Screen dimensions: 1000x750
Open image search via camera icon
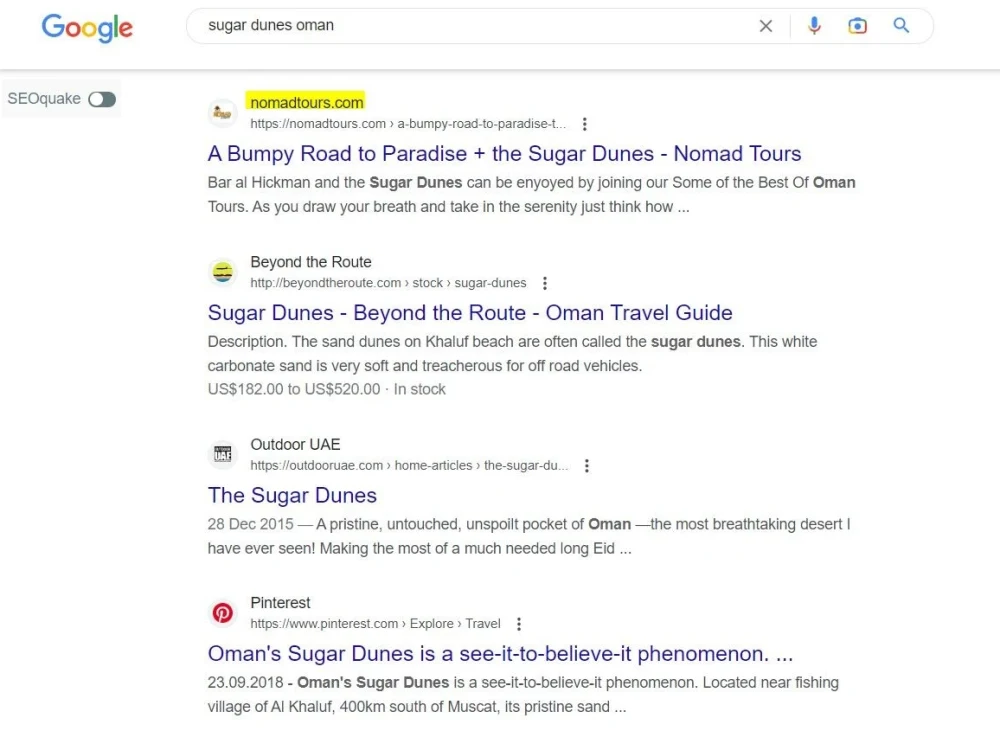coord(857,26)
